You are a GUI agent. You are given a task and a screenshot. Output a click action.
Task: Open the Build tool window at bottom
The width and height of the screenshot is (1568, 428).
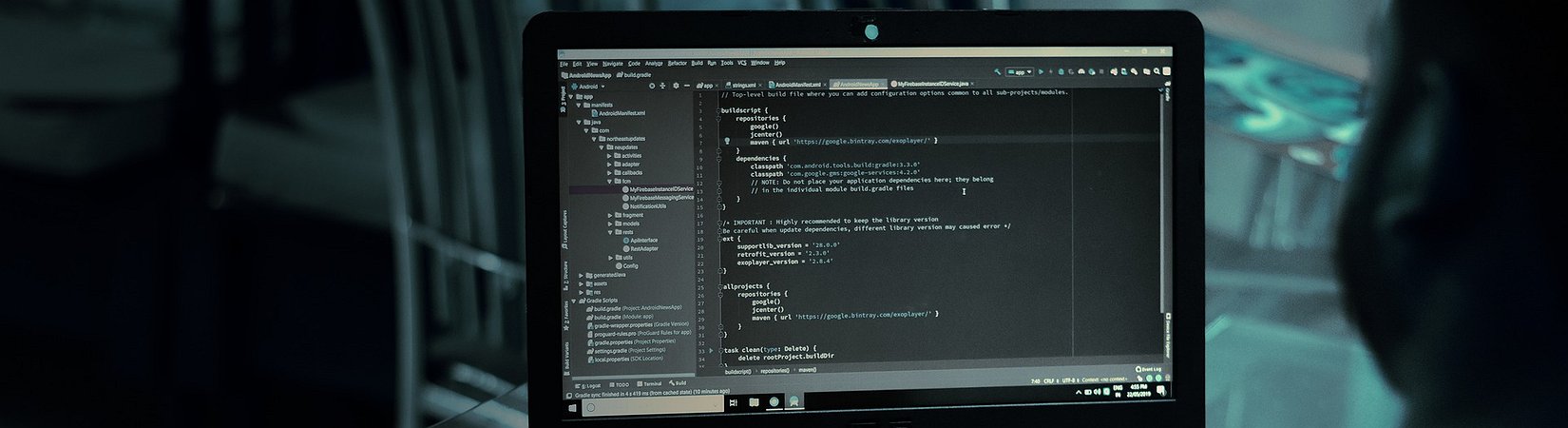coord(678,382)
